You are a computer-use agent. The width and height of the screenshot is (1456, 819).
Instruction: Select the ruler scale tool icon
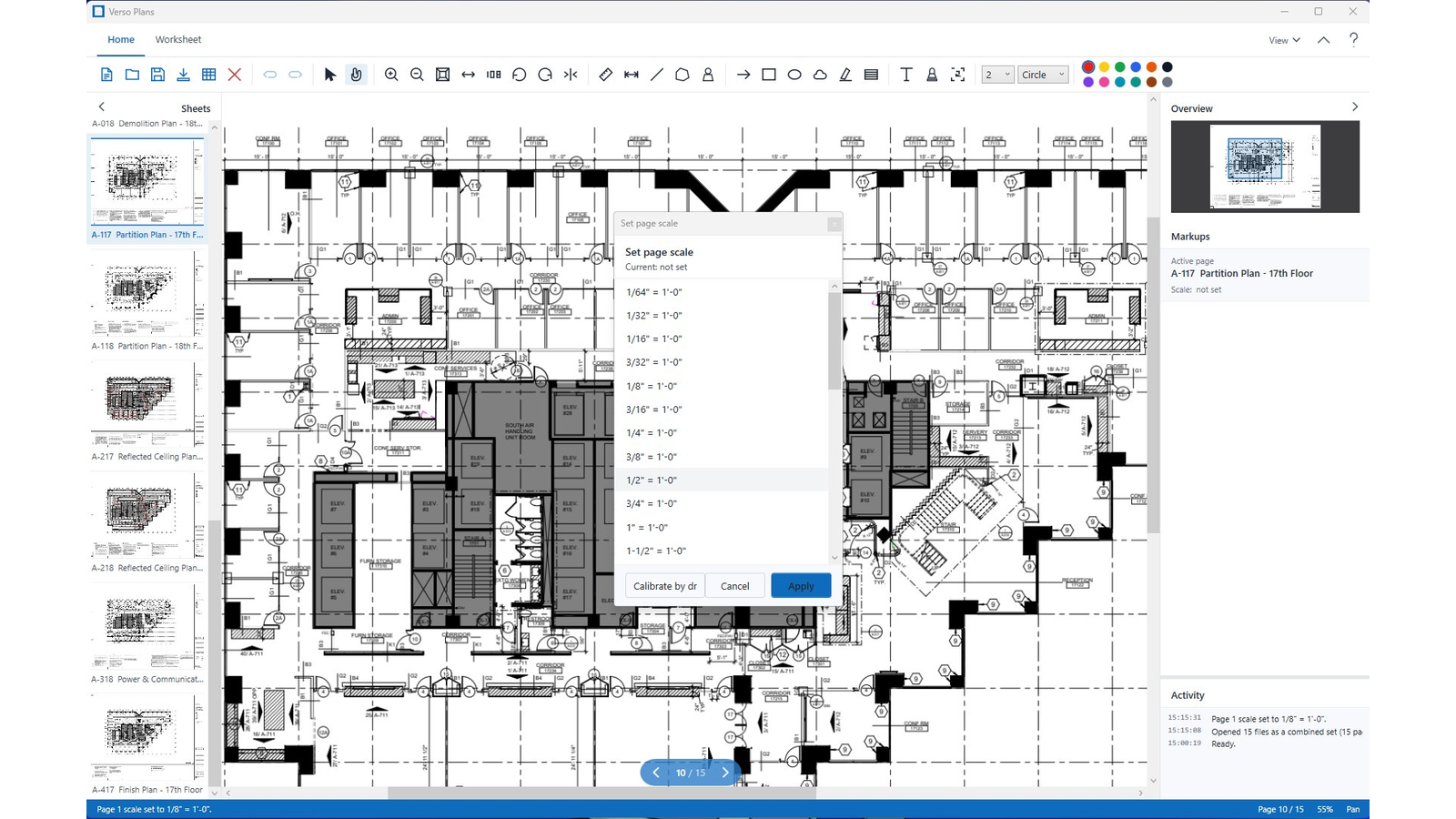pyautogui.click(x=606, y=75)
